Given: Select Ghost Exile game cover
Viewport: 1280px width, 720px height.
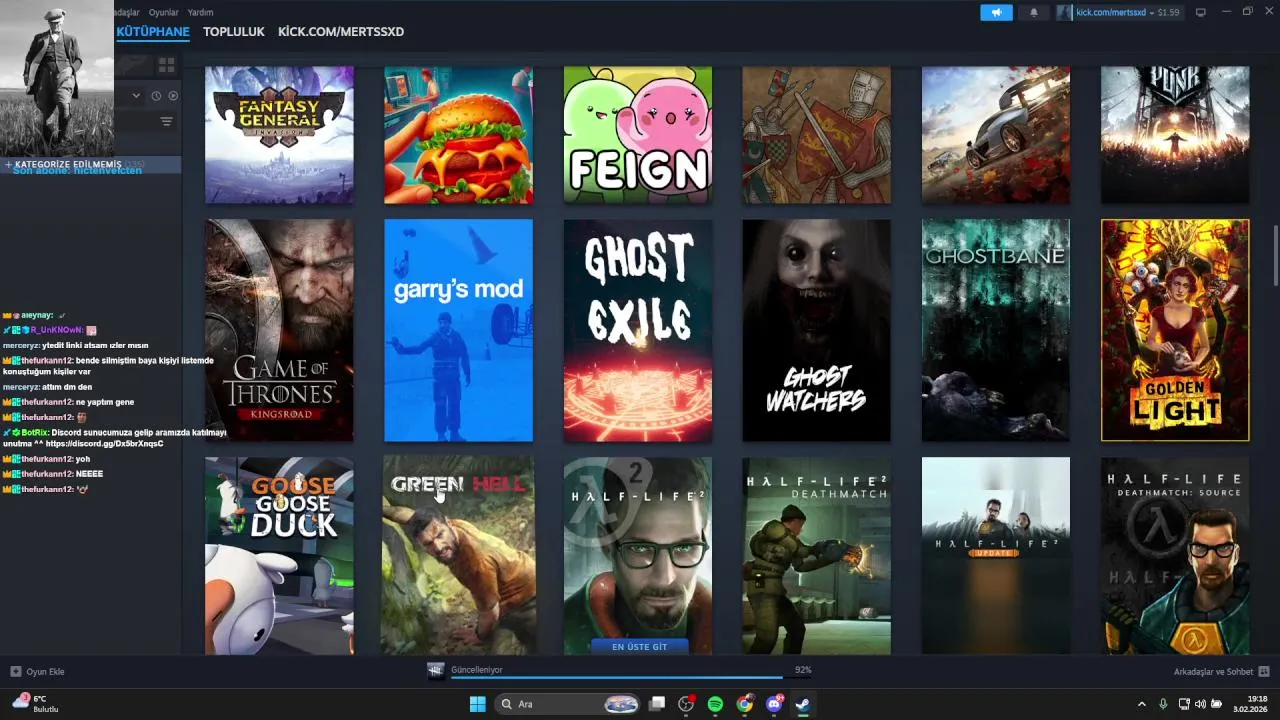Looking at the screenshot, I should pyautogui.click(x=638, y=330).
